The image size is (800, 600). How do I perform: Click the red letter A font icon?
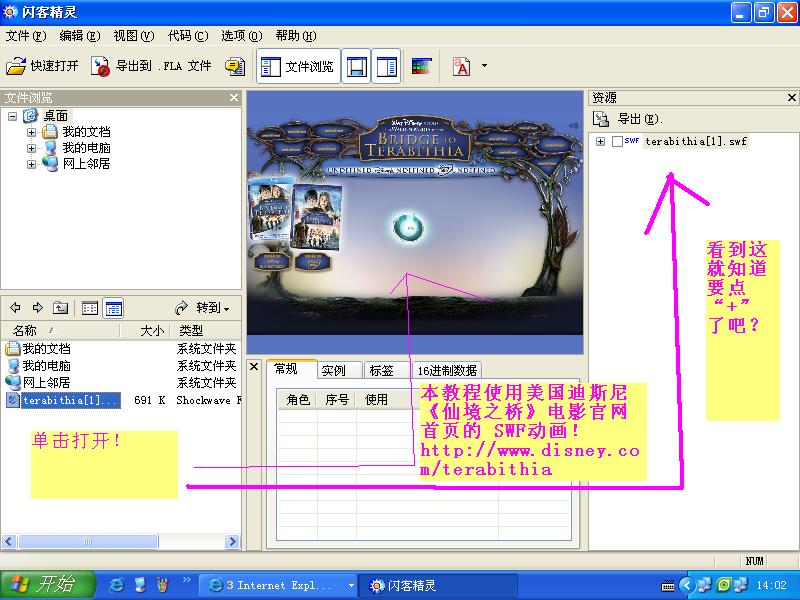pos(461,66)
